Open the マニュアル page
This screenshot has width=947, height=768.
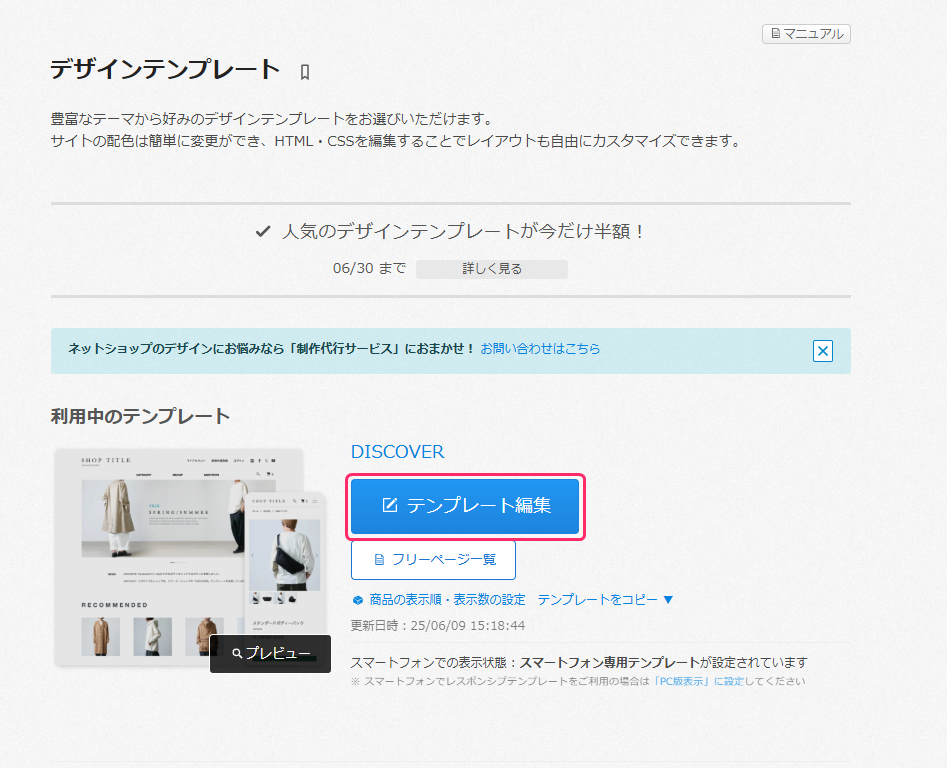pos(806,33)
